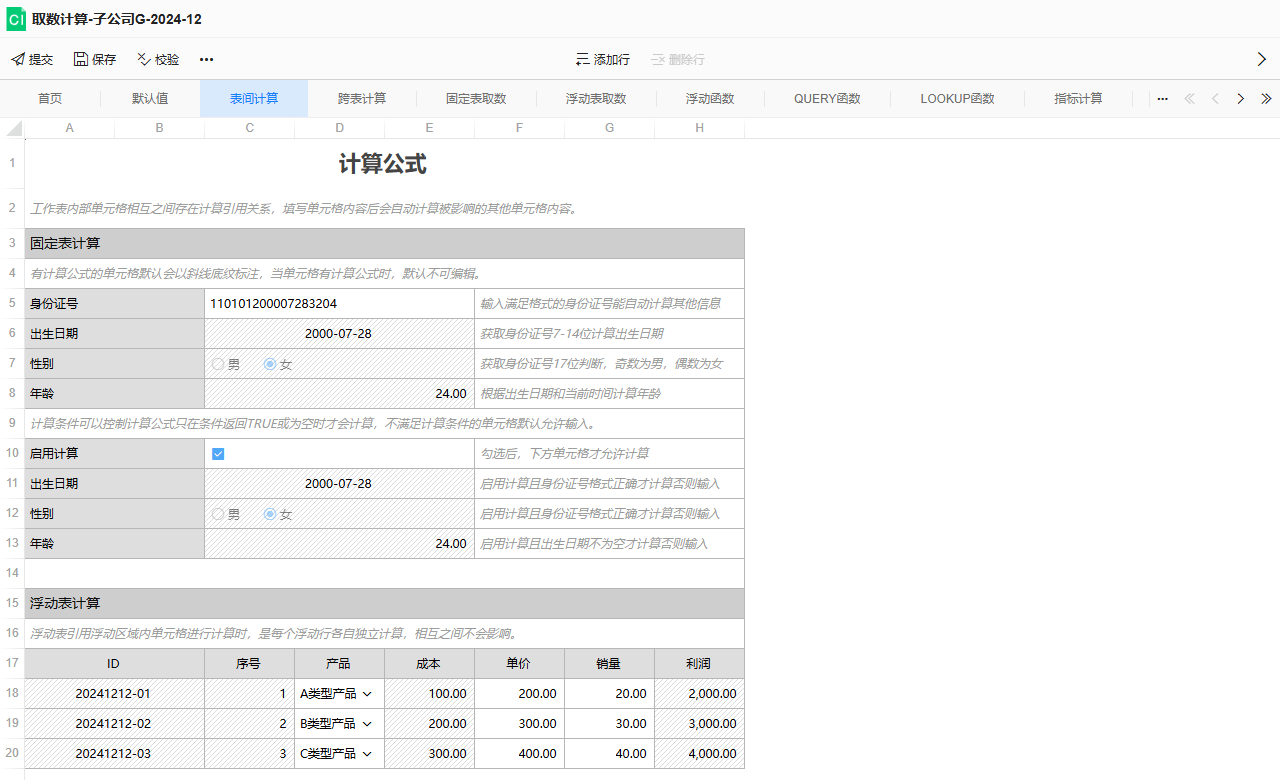
Task: Jump to the last sheet tab with the double-chevron icon
Action: pos(1266,98)
